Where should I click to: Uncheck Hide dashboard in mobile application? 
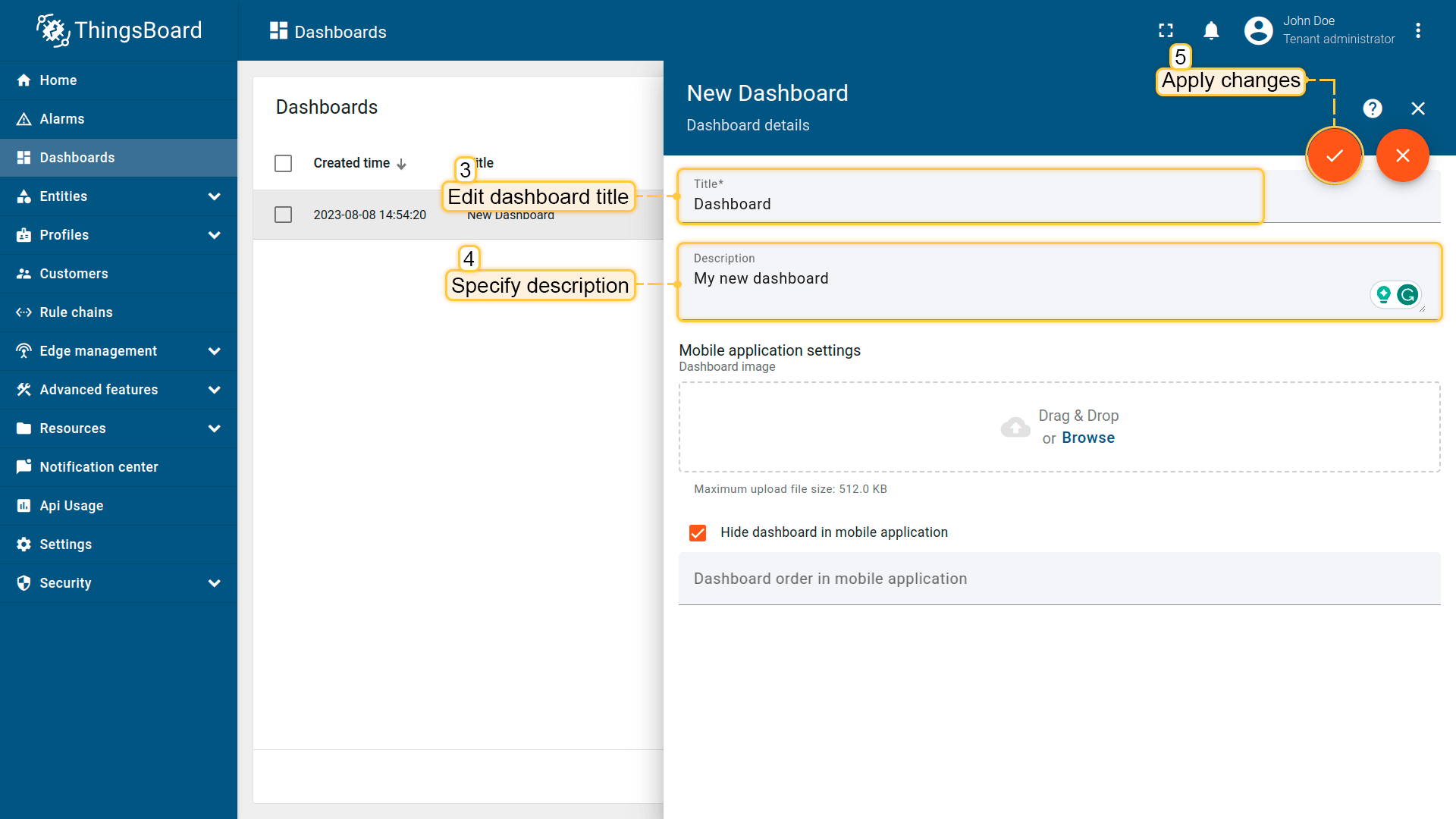click(698, 532)
